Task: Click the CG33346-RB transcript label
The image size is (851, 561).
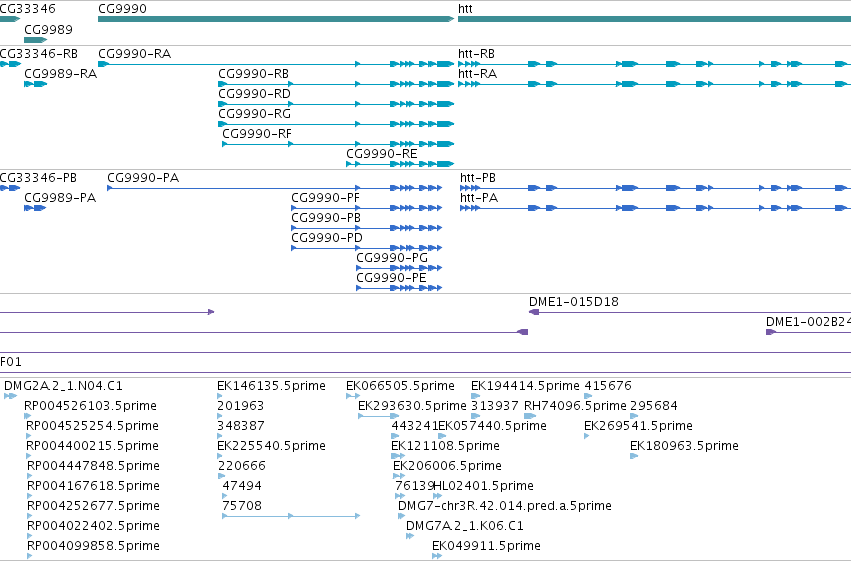Action: click(x=39, y=54)
